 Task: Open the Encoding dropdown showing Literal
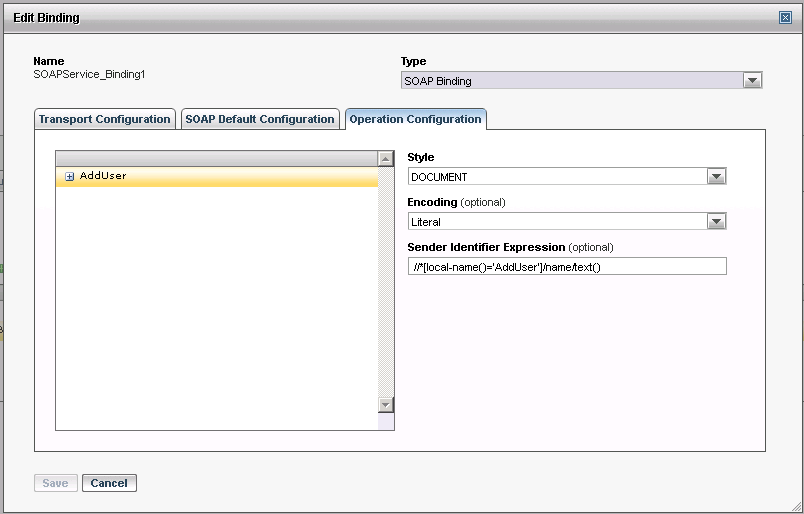click(716, 222)
